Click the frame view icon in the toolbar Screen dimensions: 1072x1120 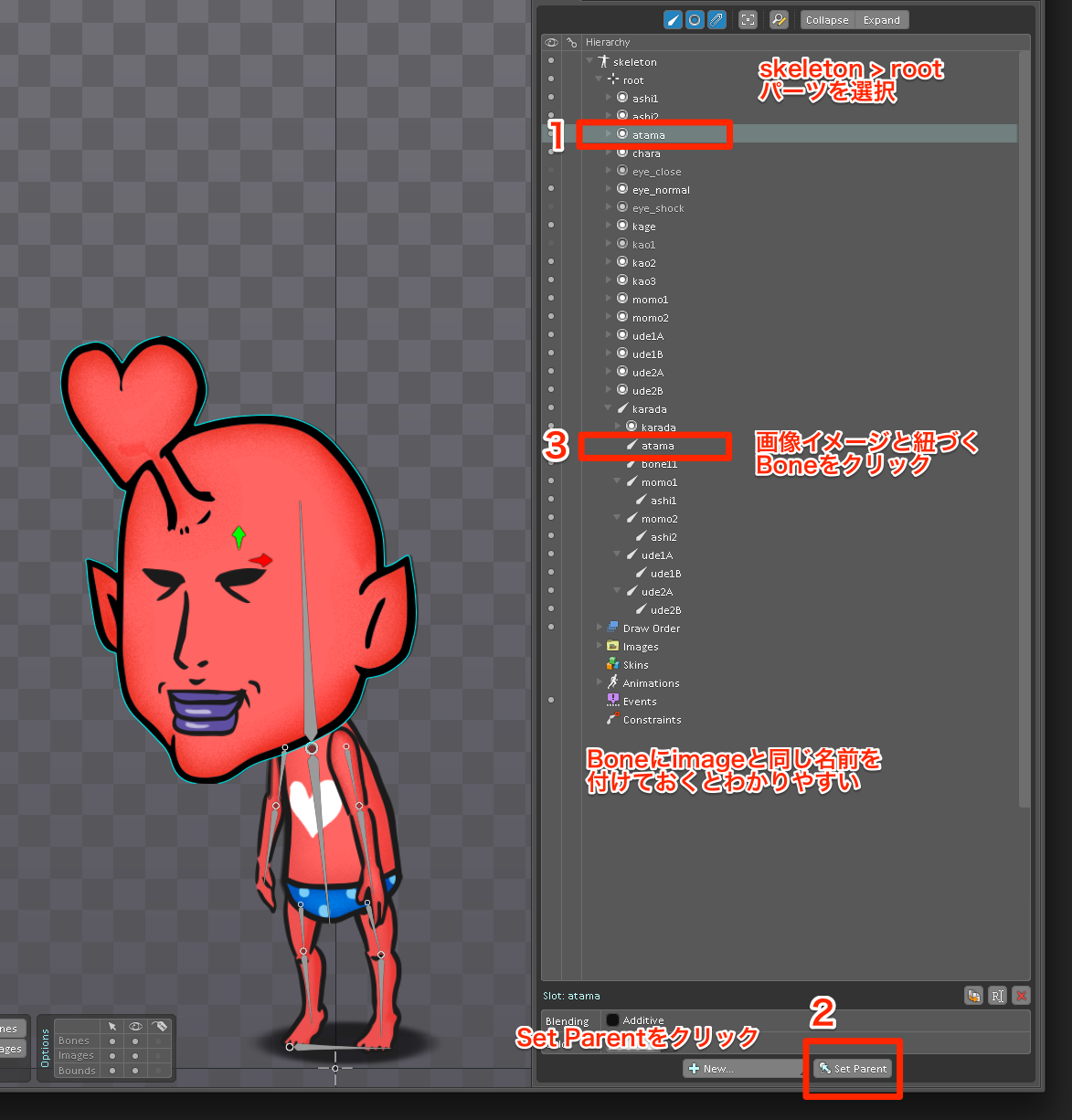point(748,19)
